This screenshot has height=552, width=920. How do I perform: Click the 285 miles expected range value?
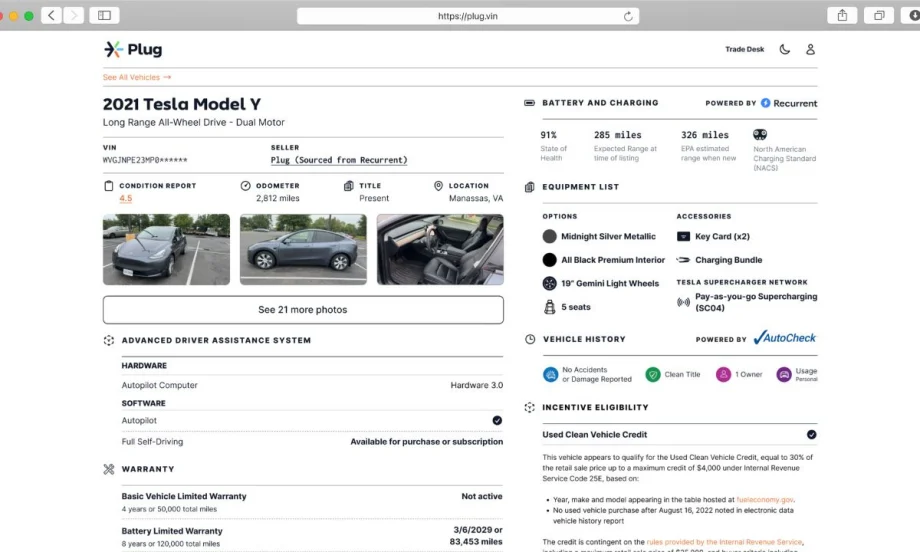point(617,135)
